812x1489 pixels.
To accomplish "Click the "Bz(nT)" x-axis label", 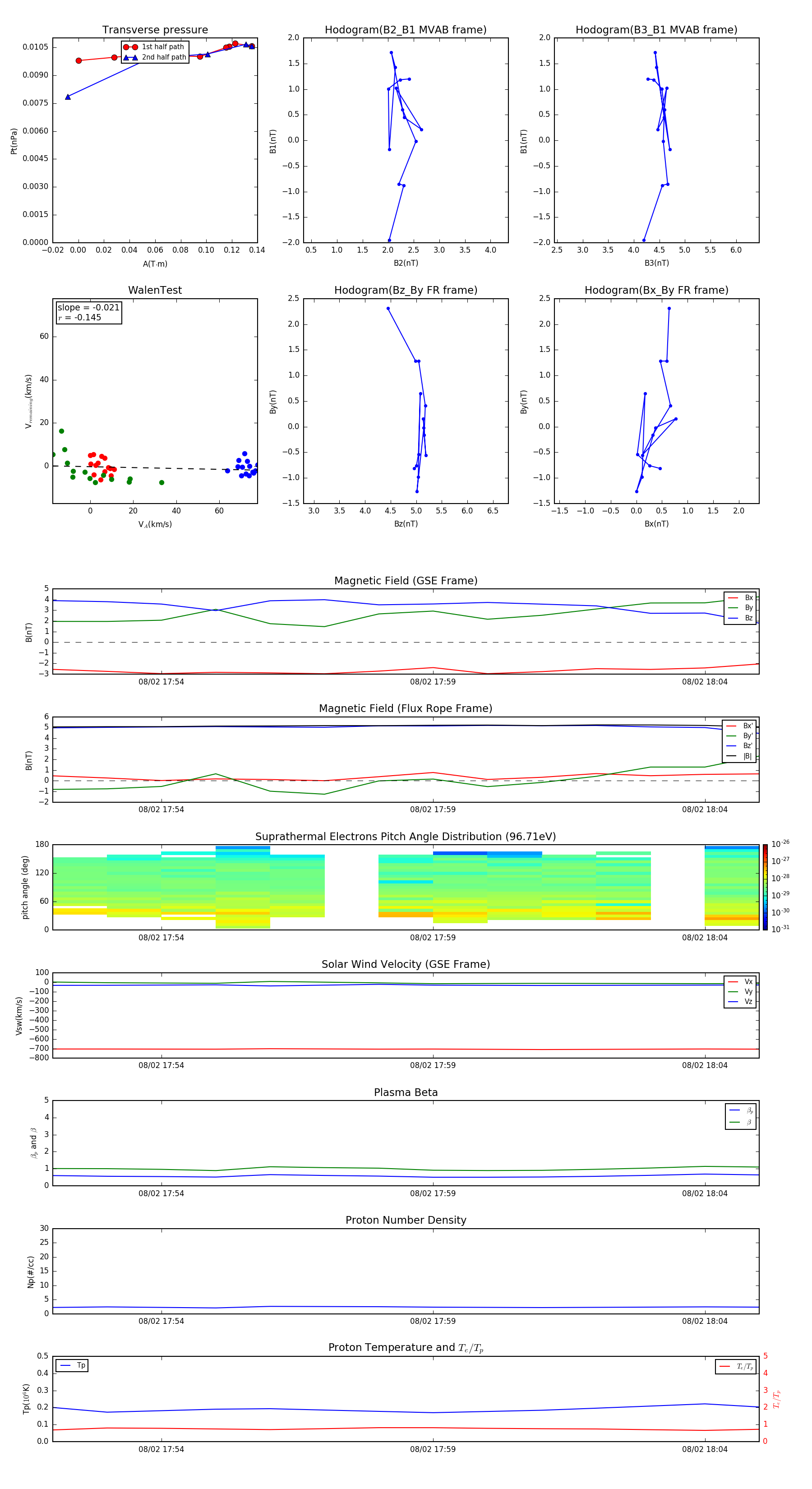I will coord(406,524).
